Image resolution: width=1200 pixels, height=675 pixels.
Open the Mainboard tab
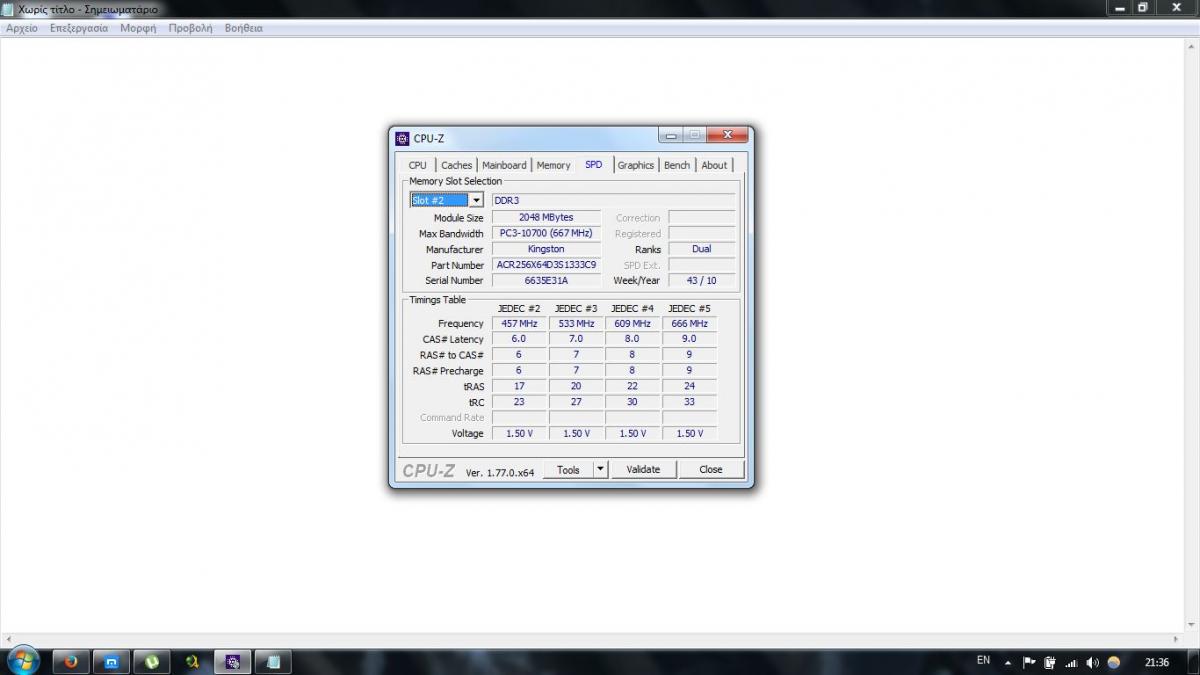[504, 165]
